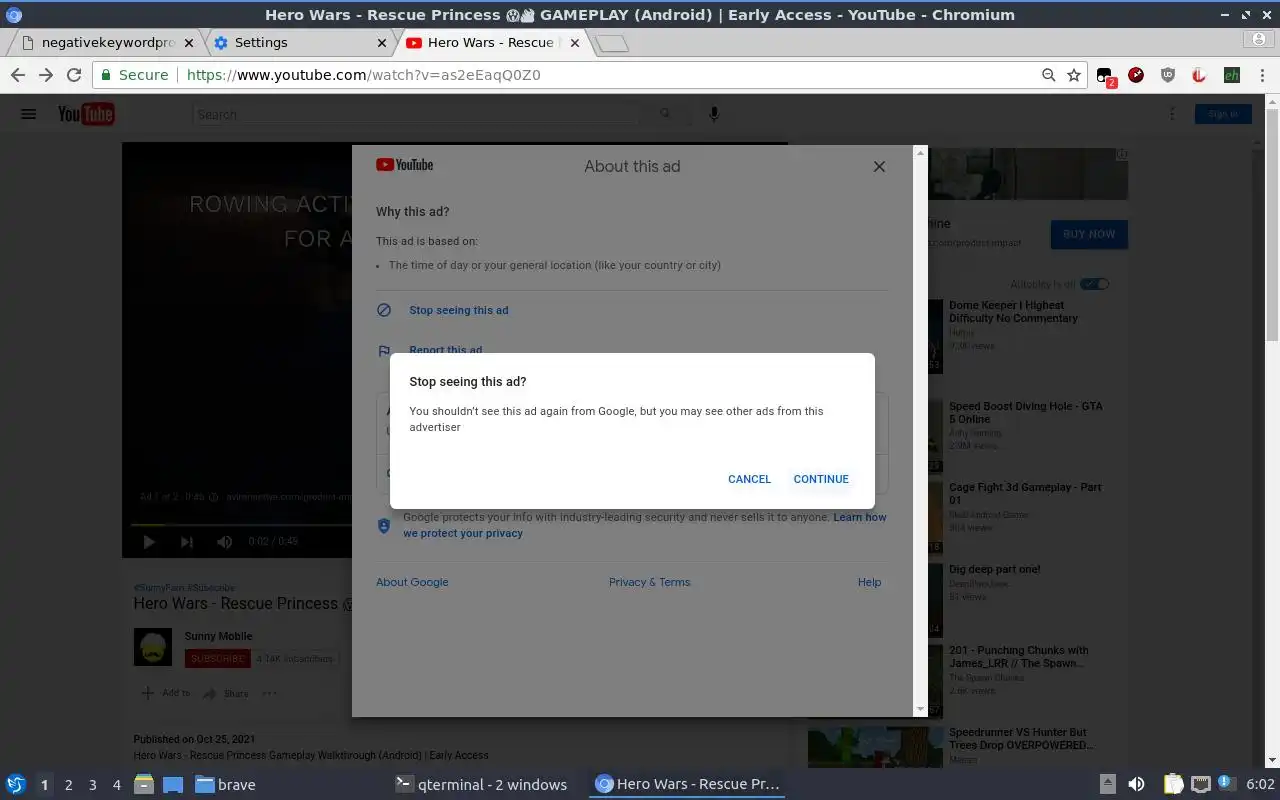Click the green 'eh' extension icon

click(x=1232, y=75)
